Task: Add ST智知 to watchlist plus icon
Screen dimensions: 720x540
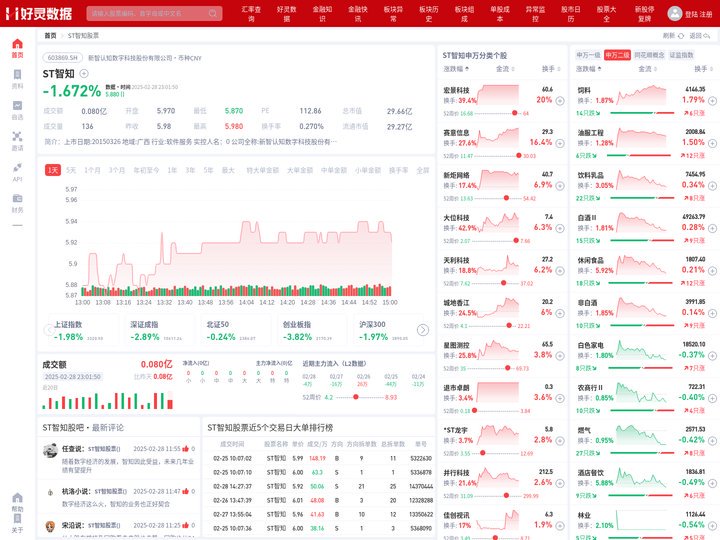Action: [84, 73]
